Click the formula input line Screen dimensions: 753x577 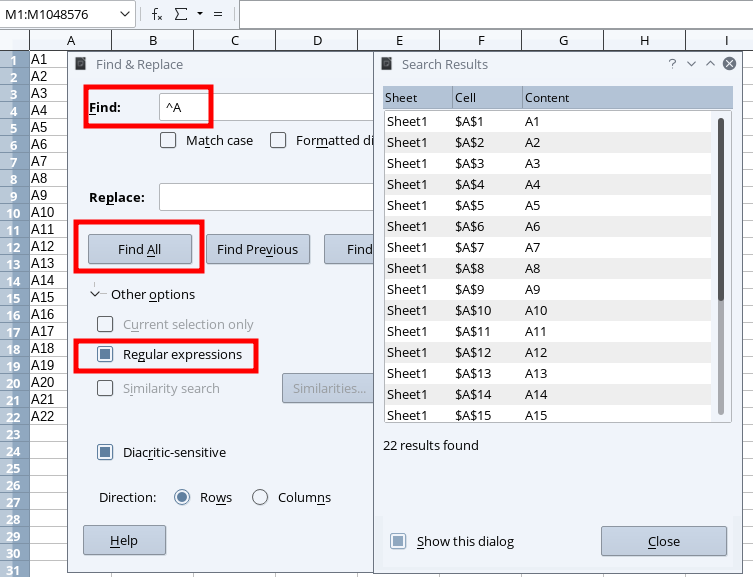[496, 14]
